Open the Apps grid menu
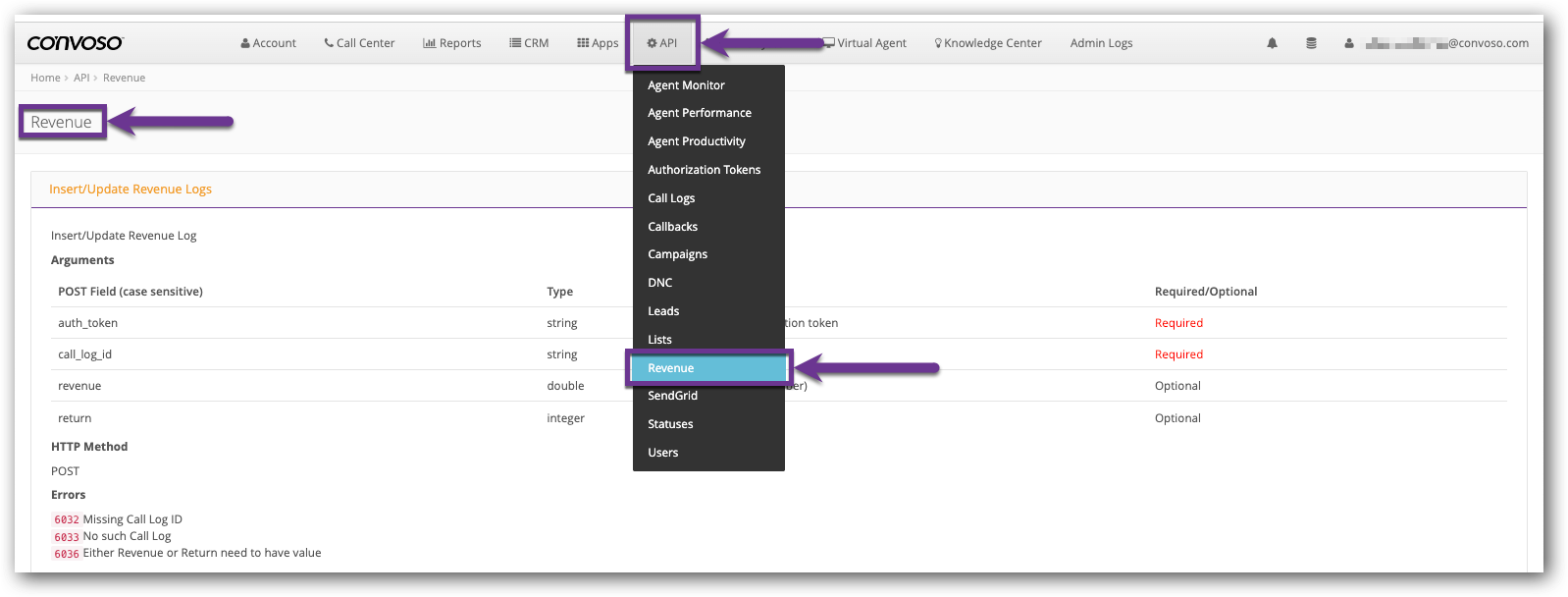The height and width of the screenshot is (597, 1568). (x=598, y=43)
